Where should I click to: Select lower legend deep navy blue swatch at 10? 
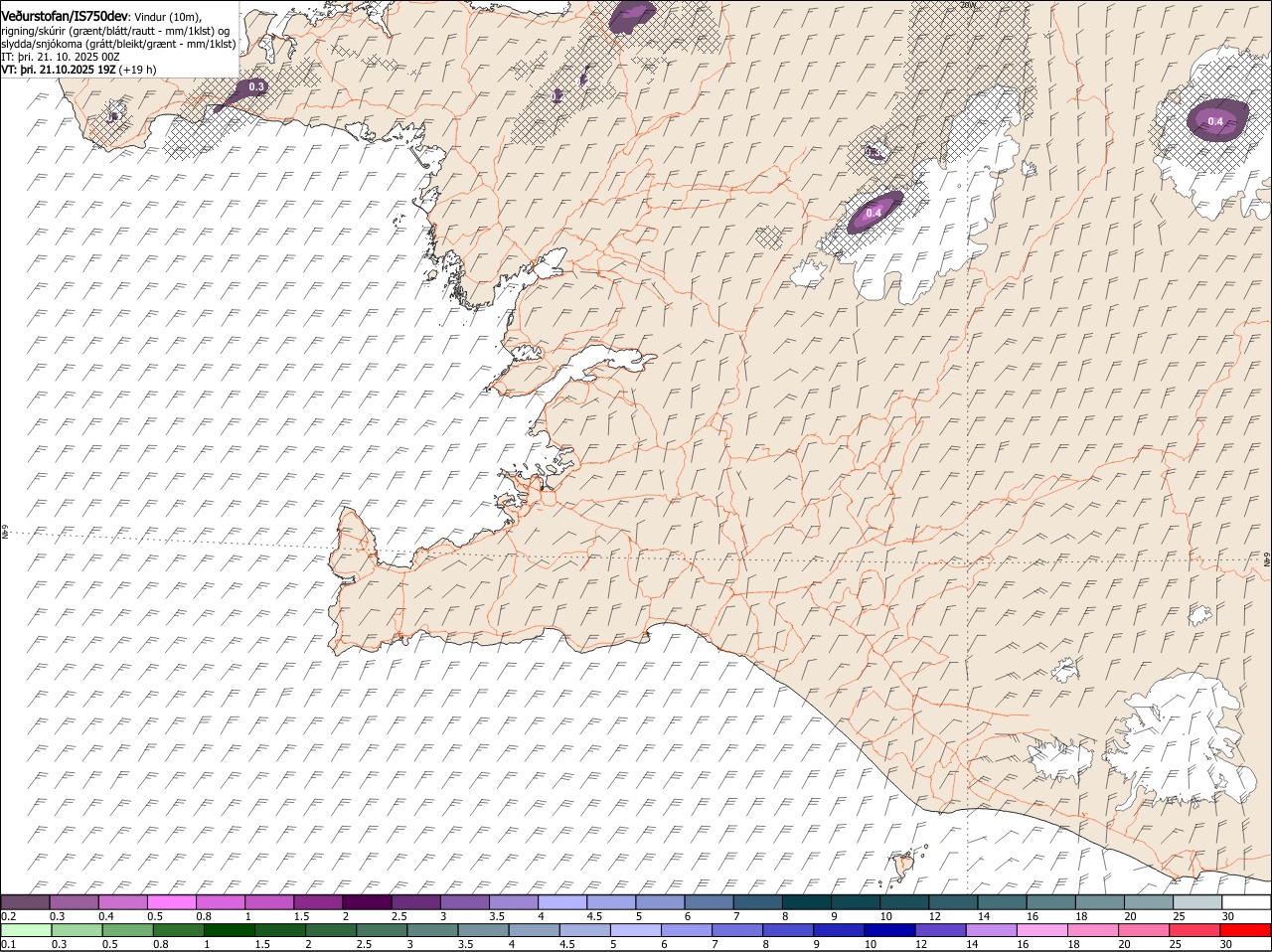[888, 931]
